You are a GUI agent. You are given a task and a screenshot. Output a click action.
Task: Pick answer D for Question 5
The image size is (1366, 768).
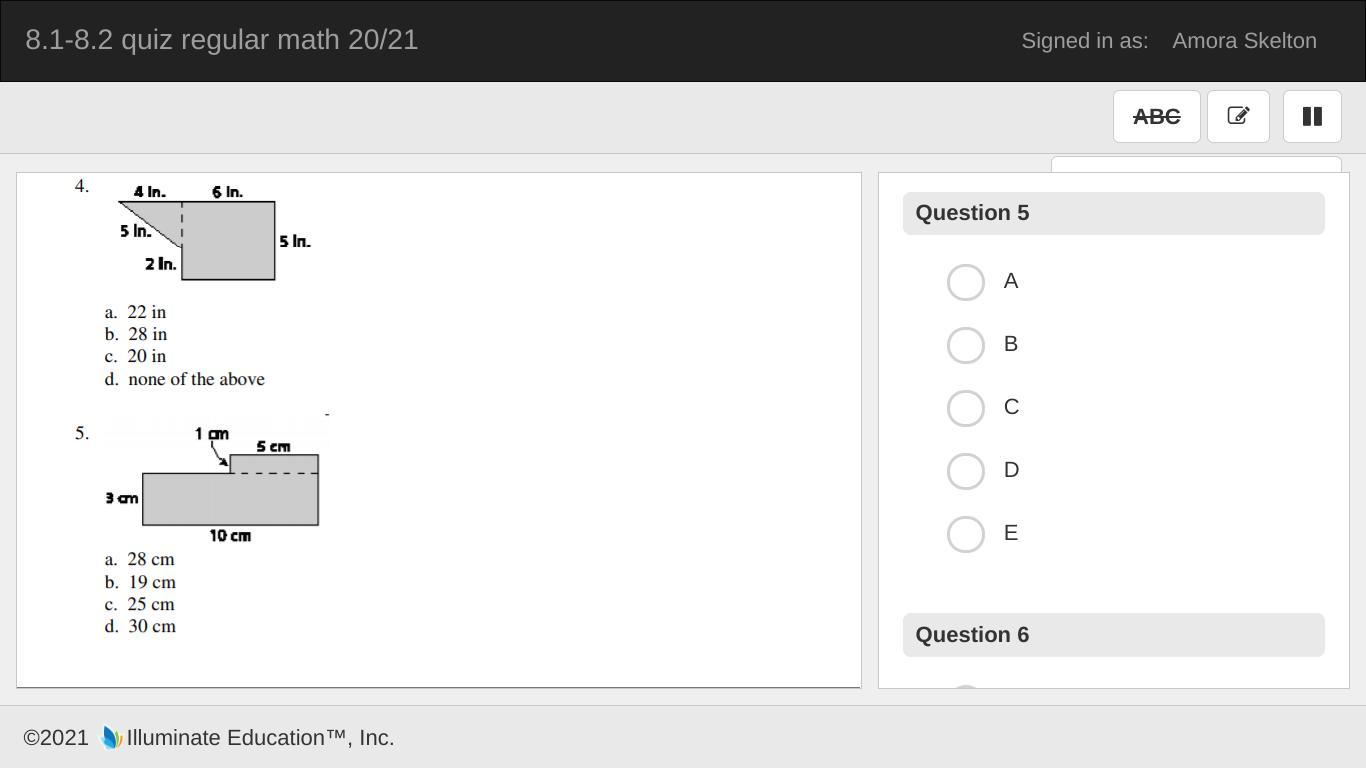click(x=966, y=471)
